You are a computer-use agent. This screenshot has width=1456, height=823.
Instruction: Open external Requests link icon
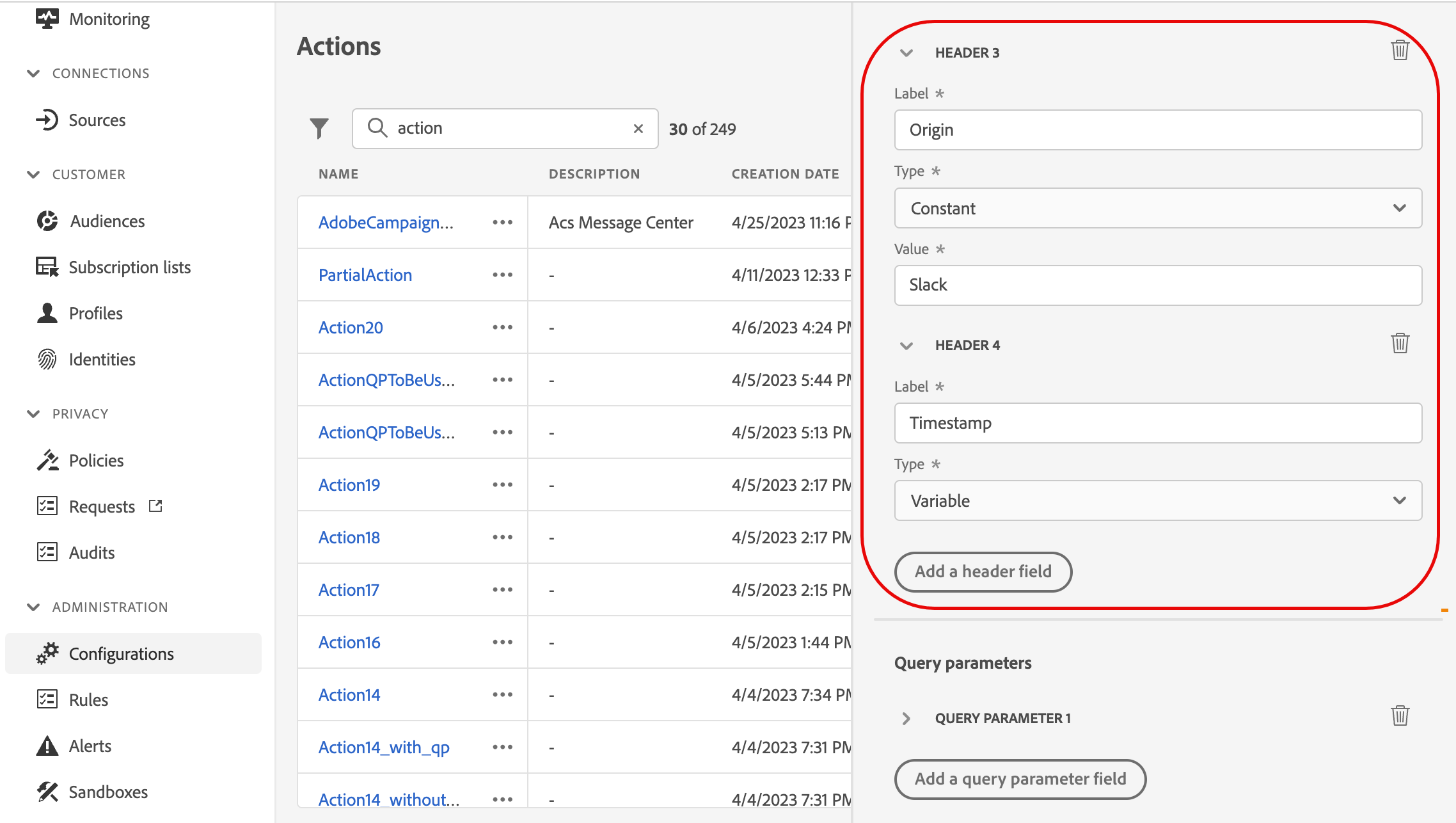tap(155, 506)
